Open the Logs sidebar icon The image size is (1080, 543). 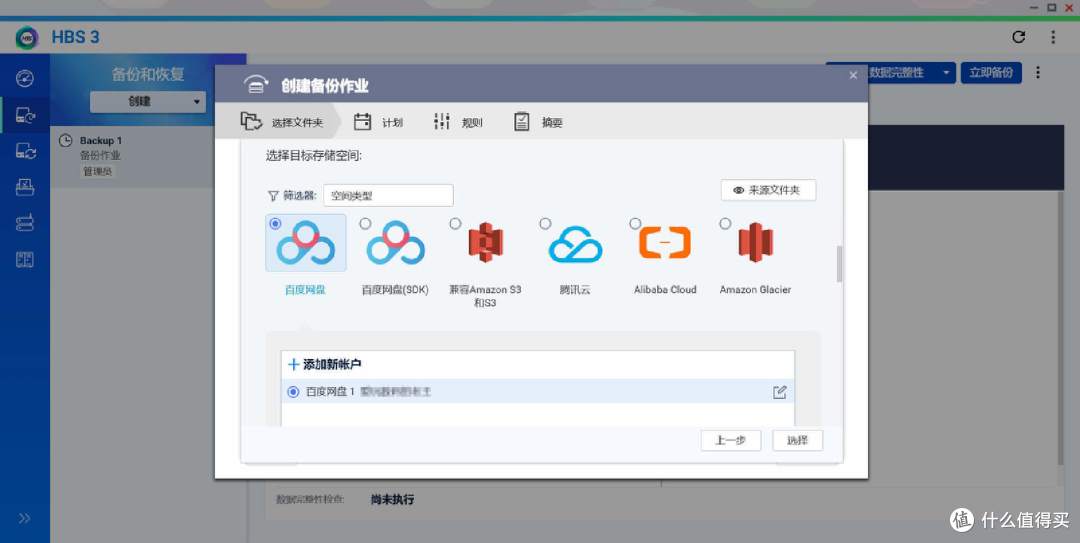click(x=25, y=259)
